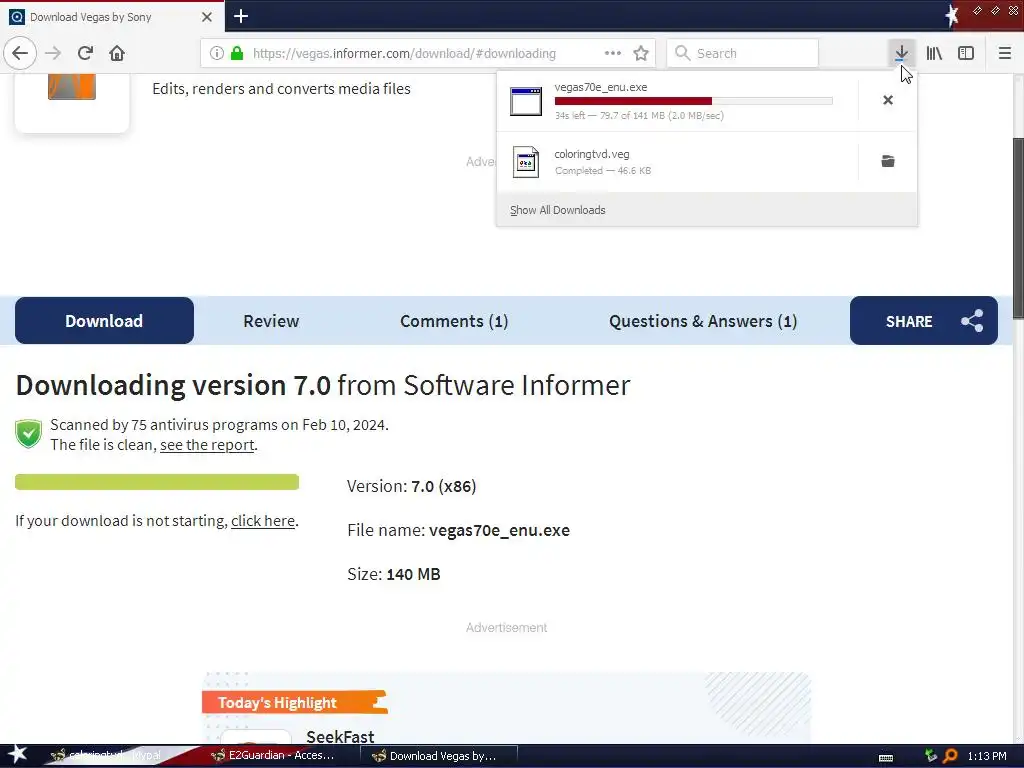Click the forward navigation arrow
Viewport: 1024px width, 768px height.
point(53,53)
